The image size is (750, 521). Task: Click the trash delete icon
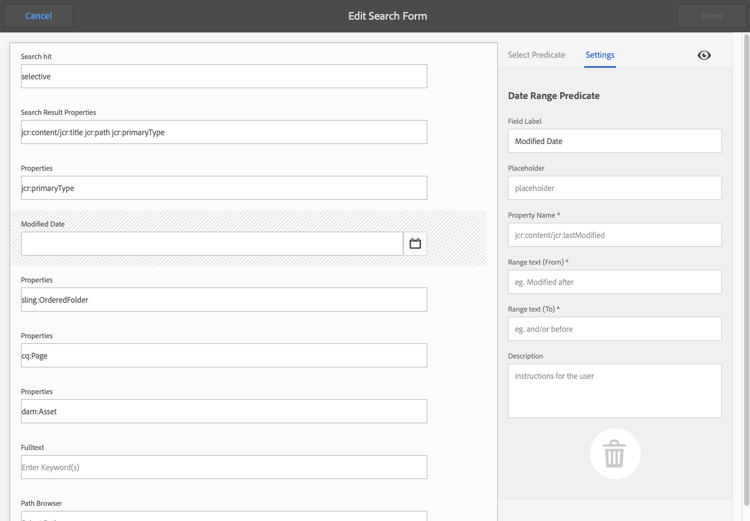pos(614,454)
